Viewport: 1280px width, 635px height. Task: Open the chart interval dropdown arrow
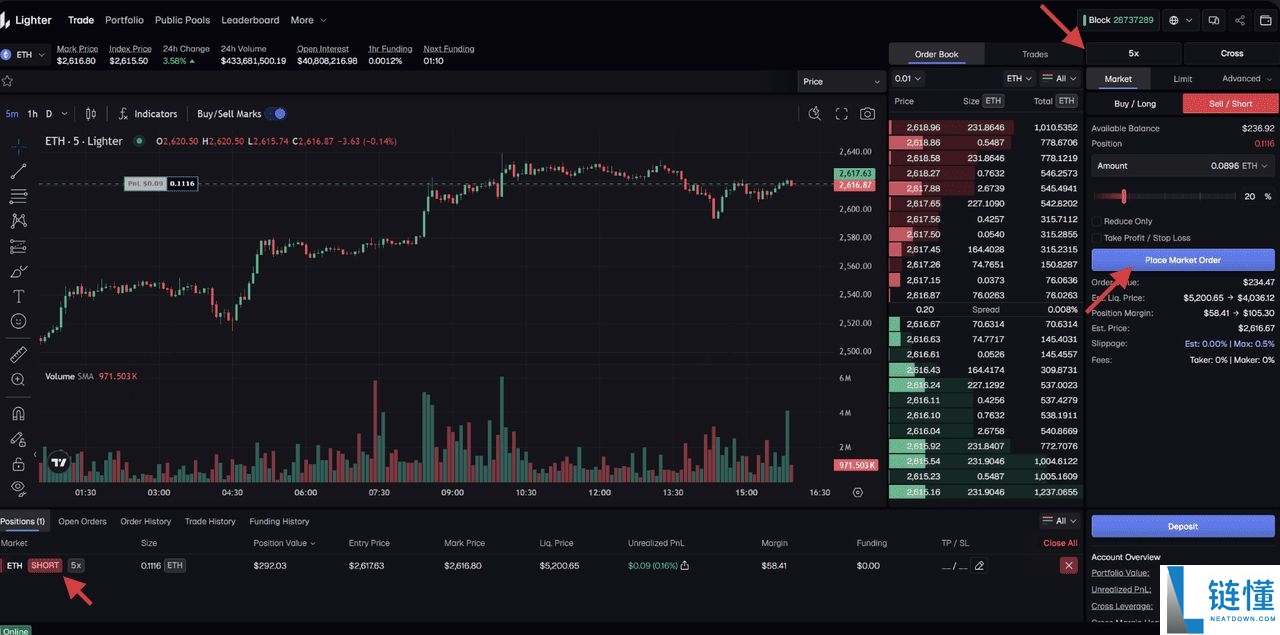point(64,114)
